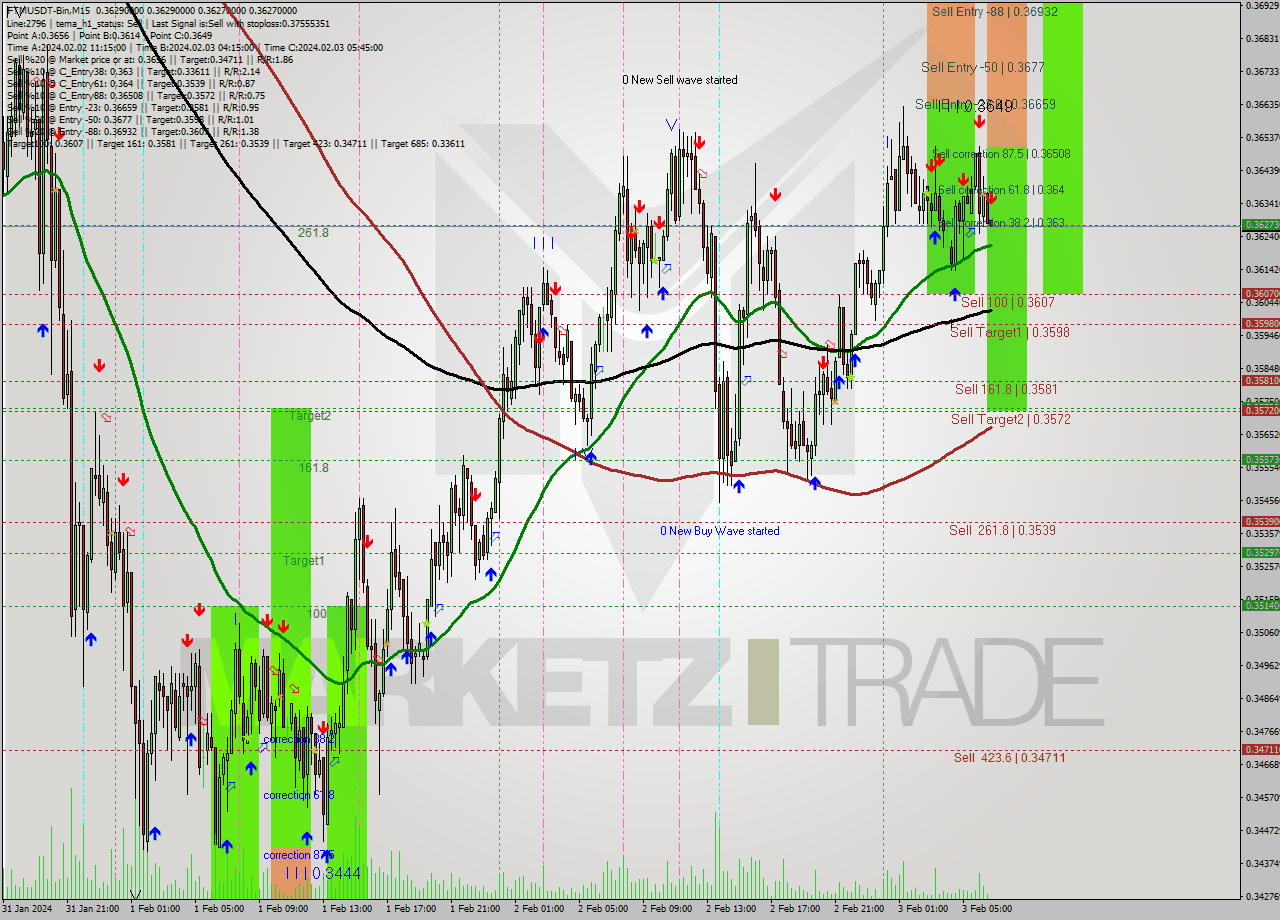Click 'Sell correction 38.2 | 0.363' text
Screen dimensions: 1280x920
(x=1001, y=223)
